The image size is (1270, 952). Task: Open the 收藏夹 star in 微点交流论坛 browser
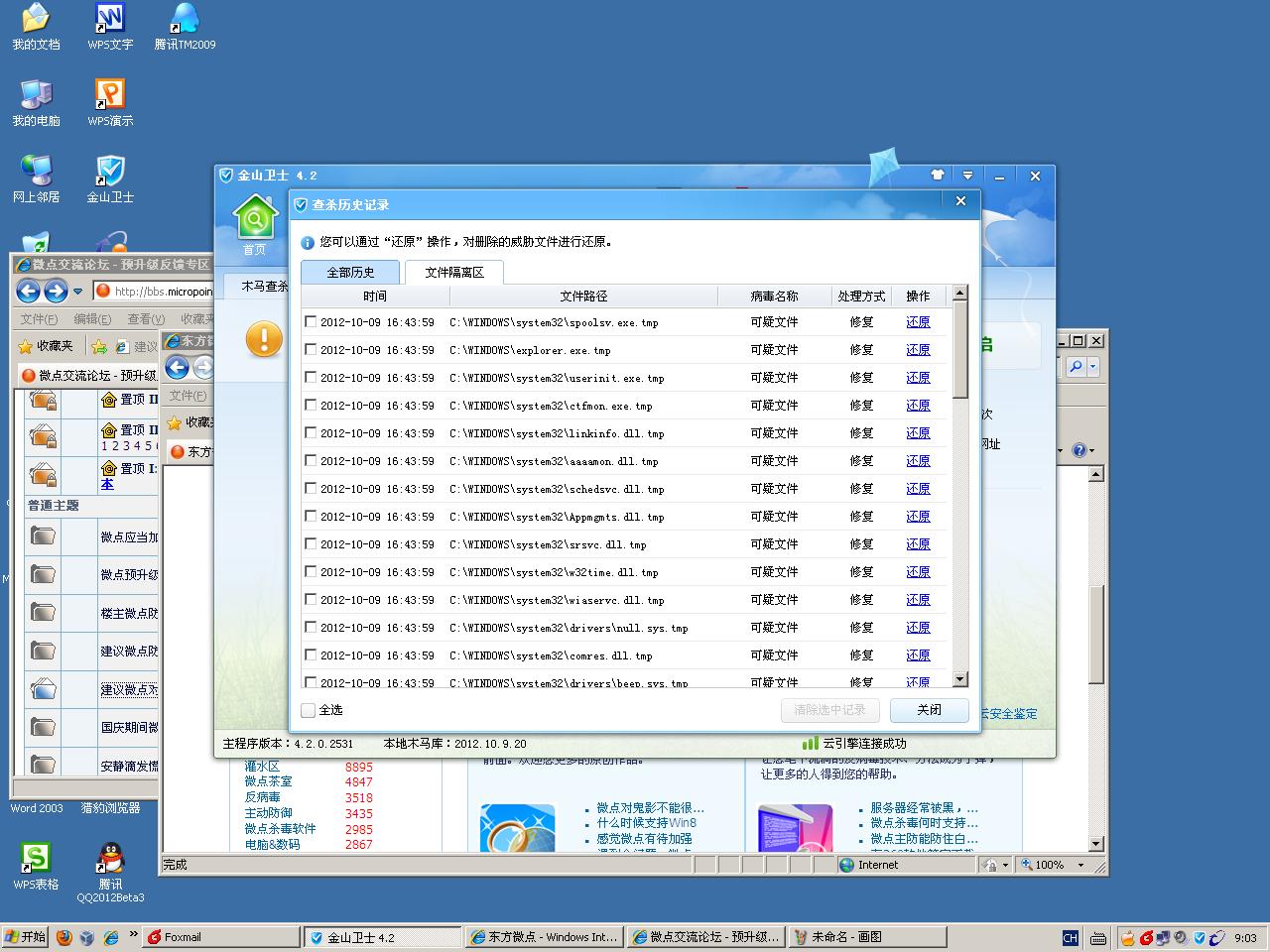pyautogui.click(x=46, y=346)
